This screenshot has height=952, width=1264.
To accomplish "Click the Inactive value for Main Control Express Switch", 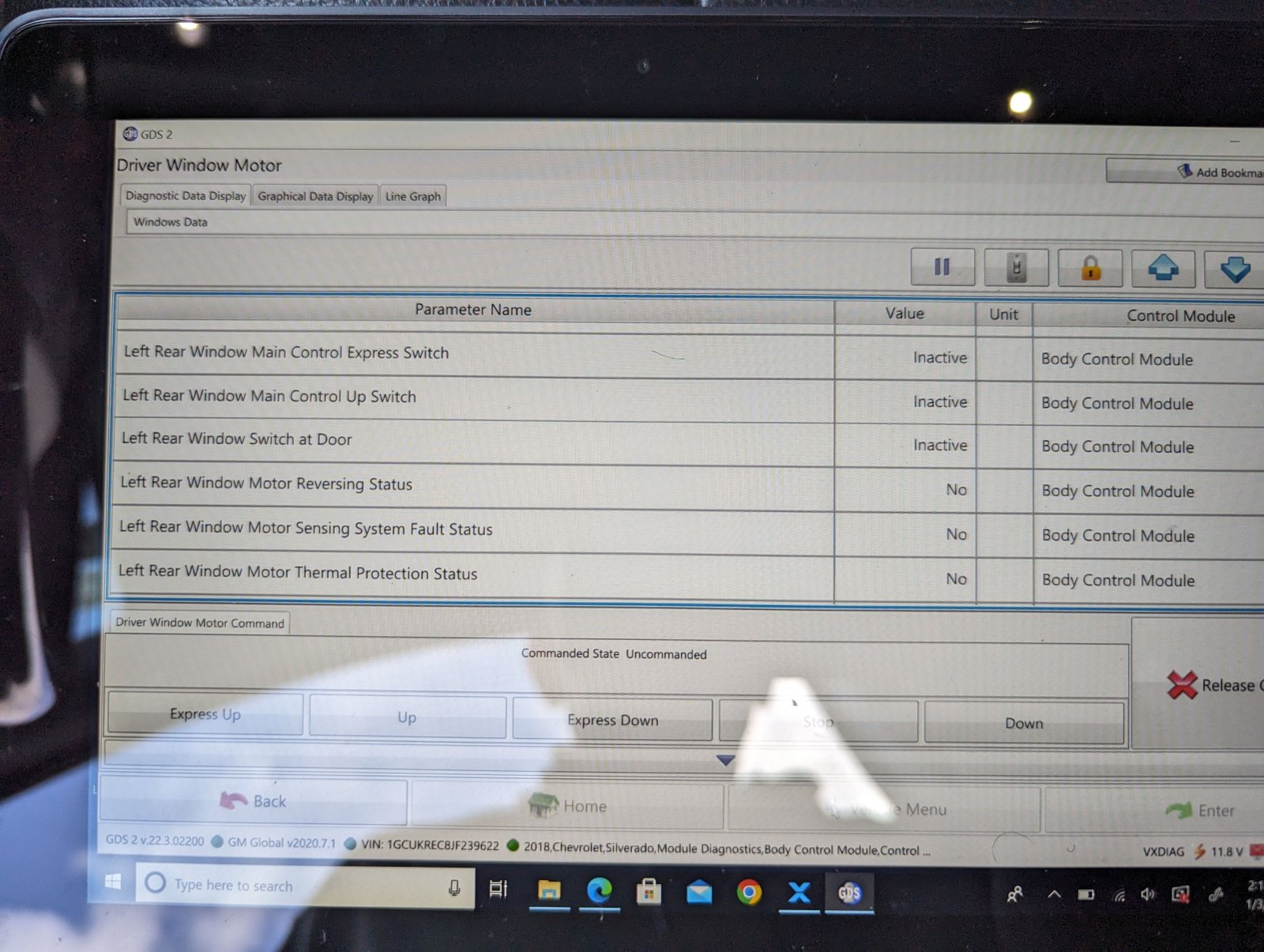I will [939, 358].
